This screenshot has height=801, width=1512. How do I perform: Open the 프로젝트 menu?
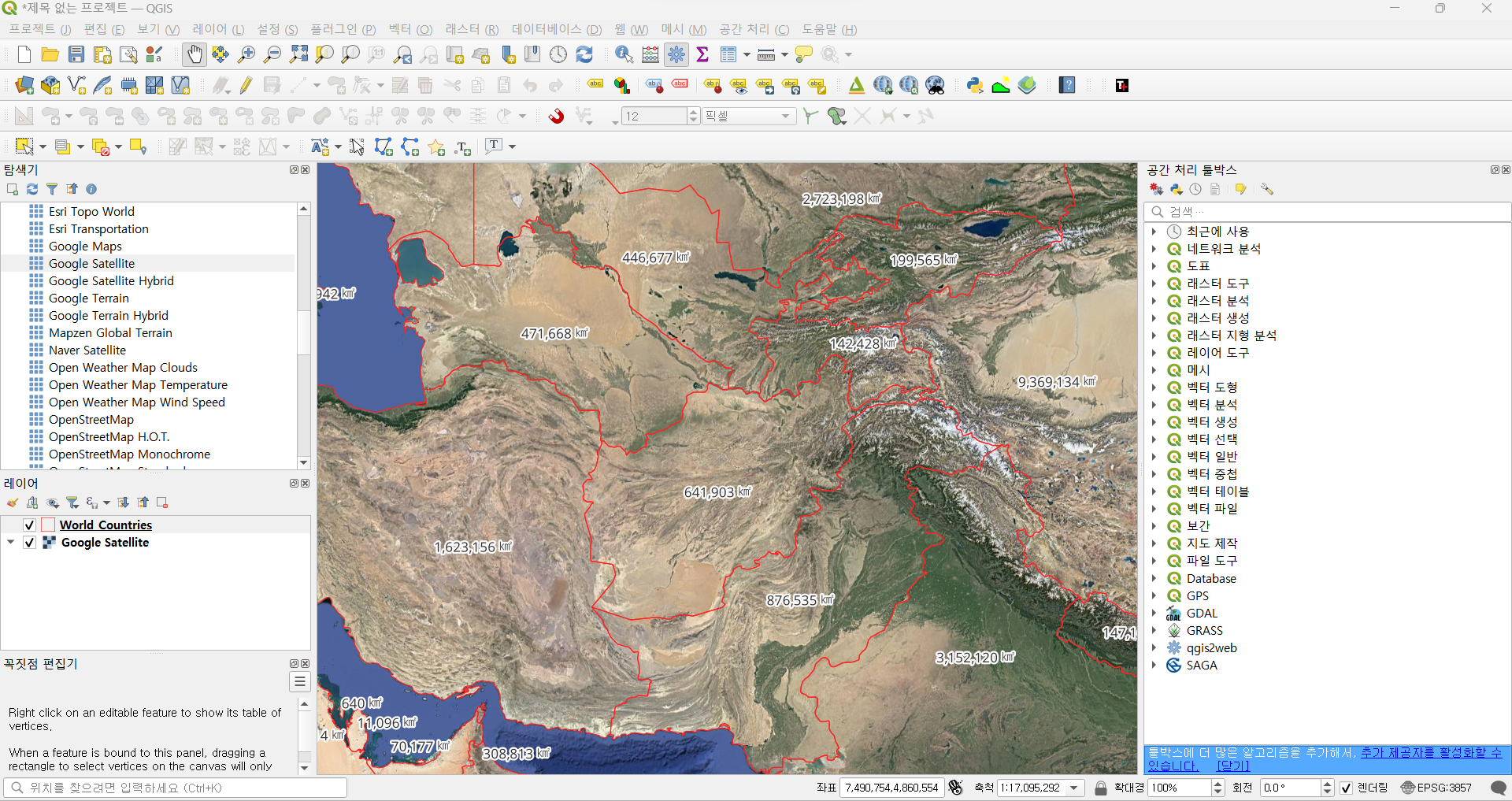39,29
